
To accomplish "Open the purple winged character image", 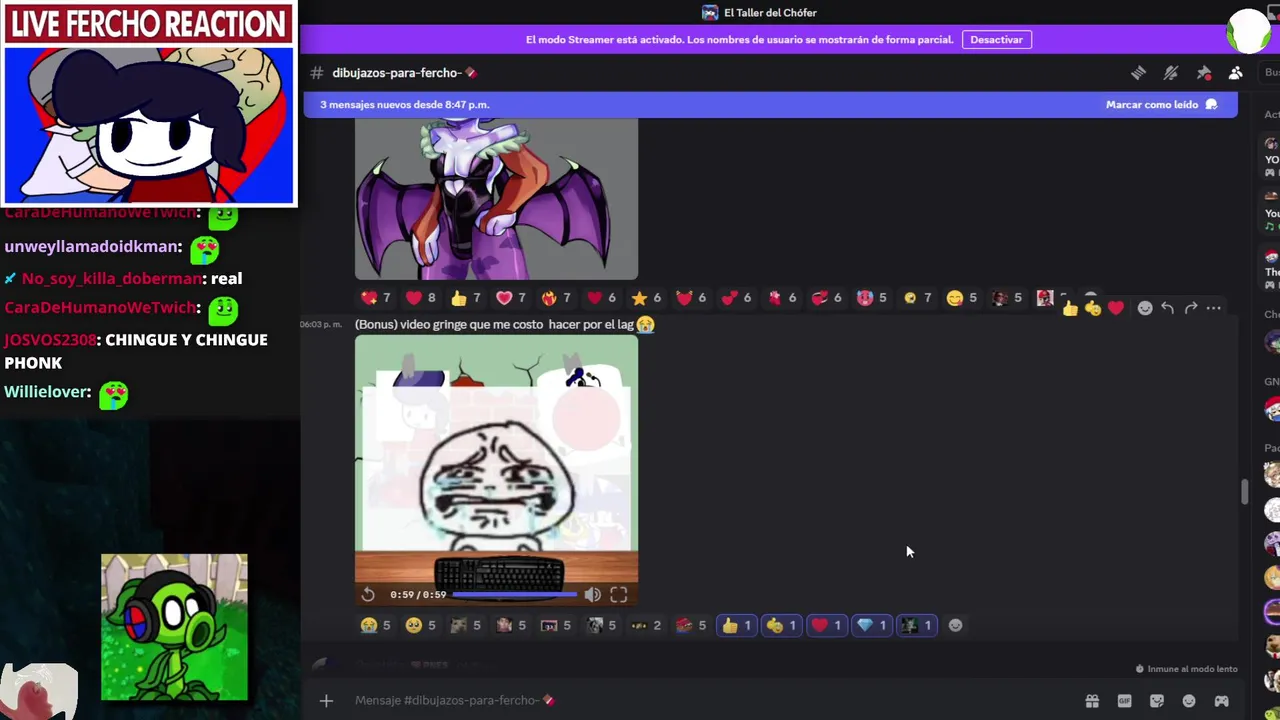I will [496, 199].
